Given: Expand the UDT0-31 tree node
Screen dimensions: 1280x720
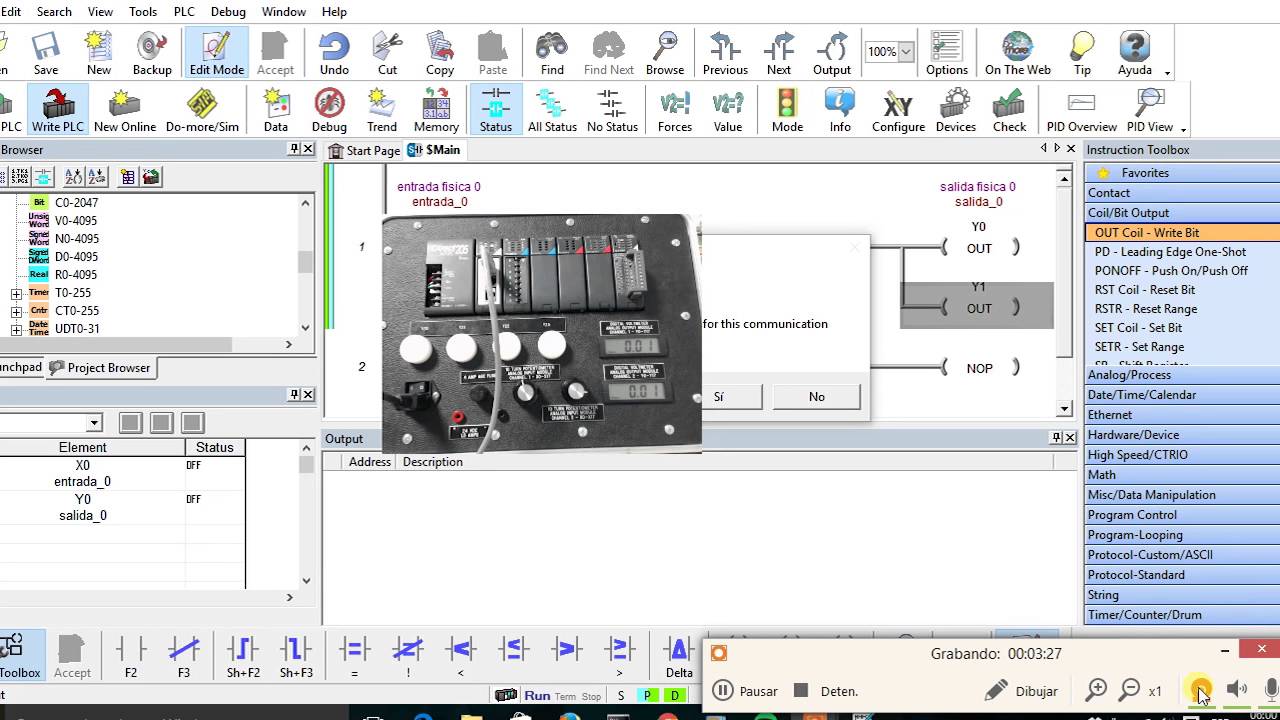Looking at the screenshot, I should tap(16, 330).
